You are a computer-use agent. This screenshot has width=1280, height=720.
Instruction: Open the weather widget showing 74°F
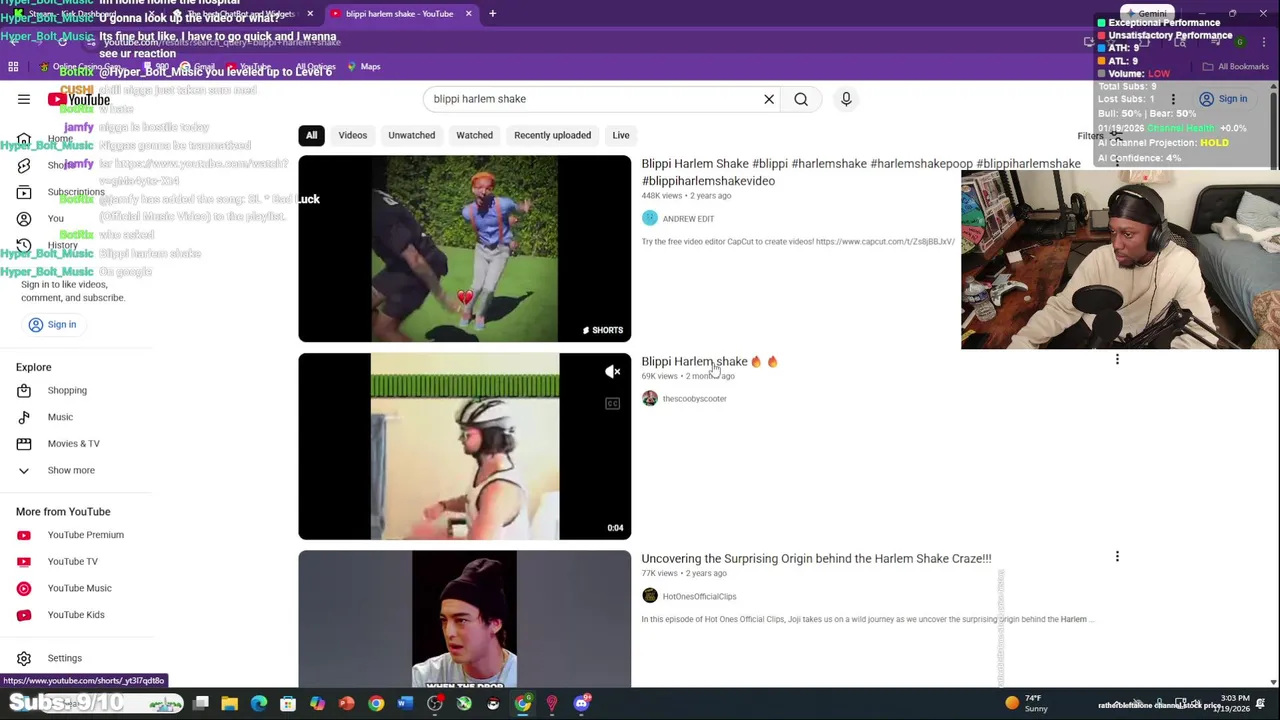point(1026,703)
